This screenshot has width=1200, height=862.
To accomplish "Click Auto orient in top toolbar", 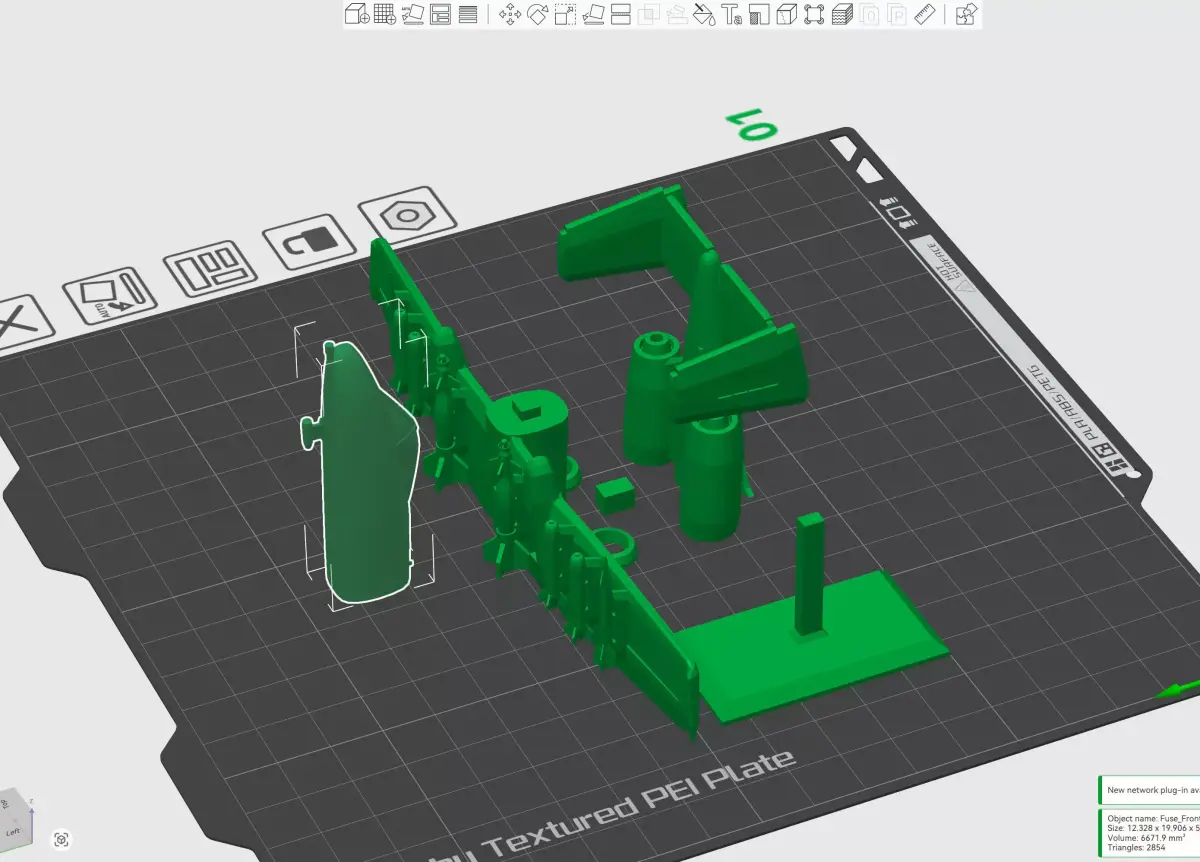I will (x=412, y=14).
